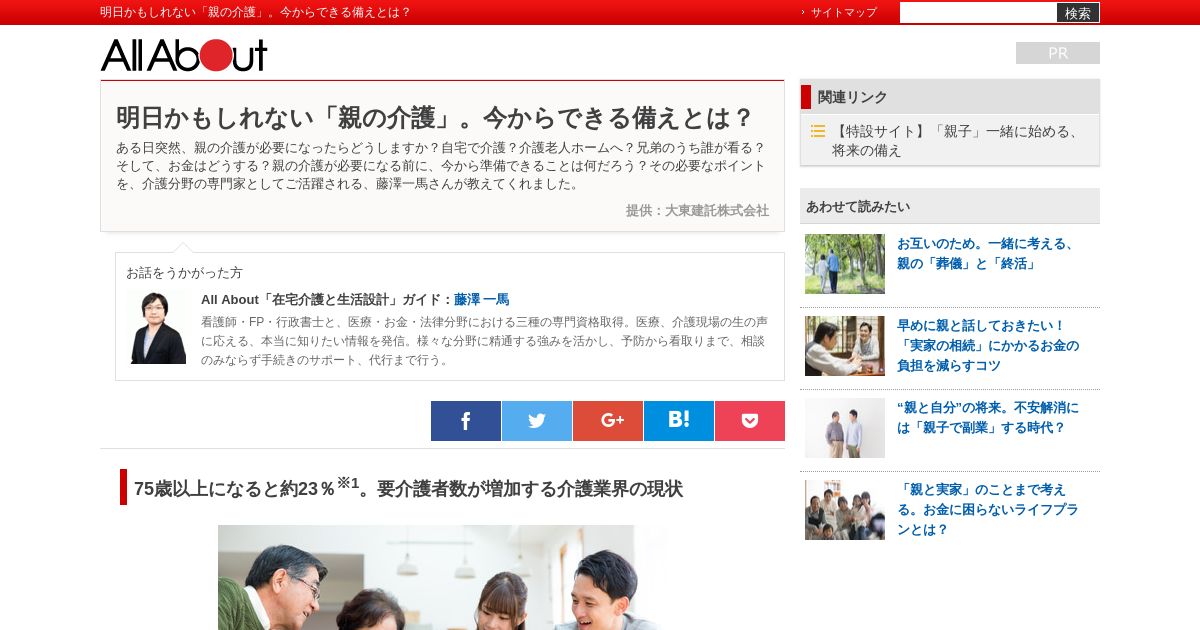Open article about 親子で副業する時代
Screen dimensions: 1200x630
pyautogui.click(x=987, y=417)
